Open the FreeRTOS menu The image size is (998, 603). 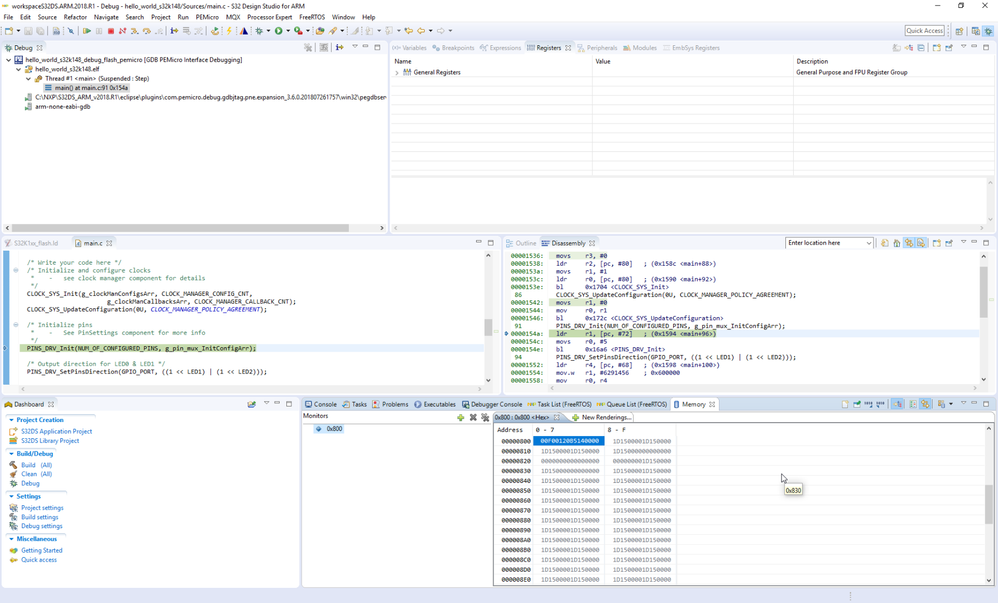(x=312, y=17)
